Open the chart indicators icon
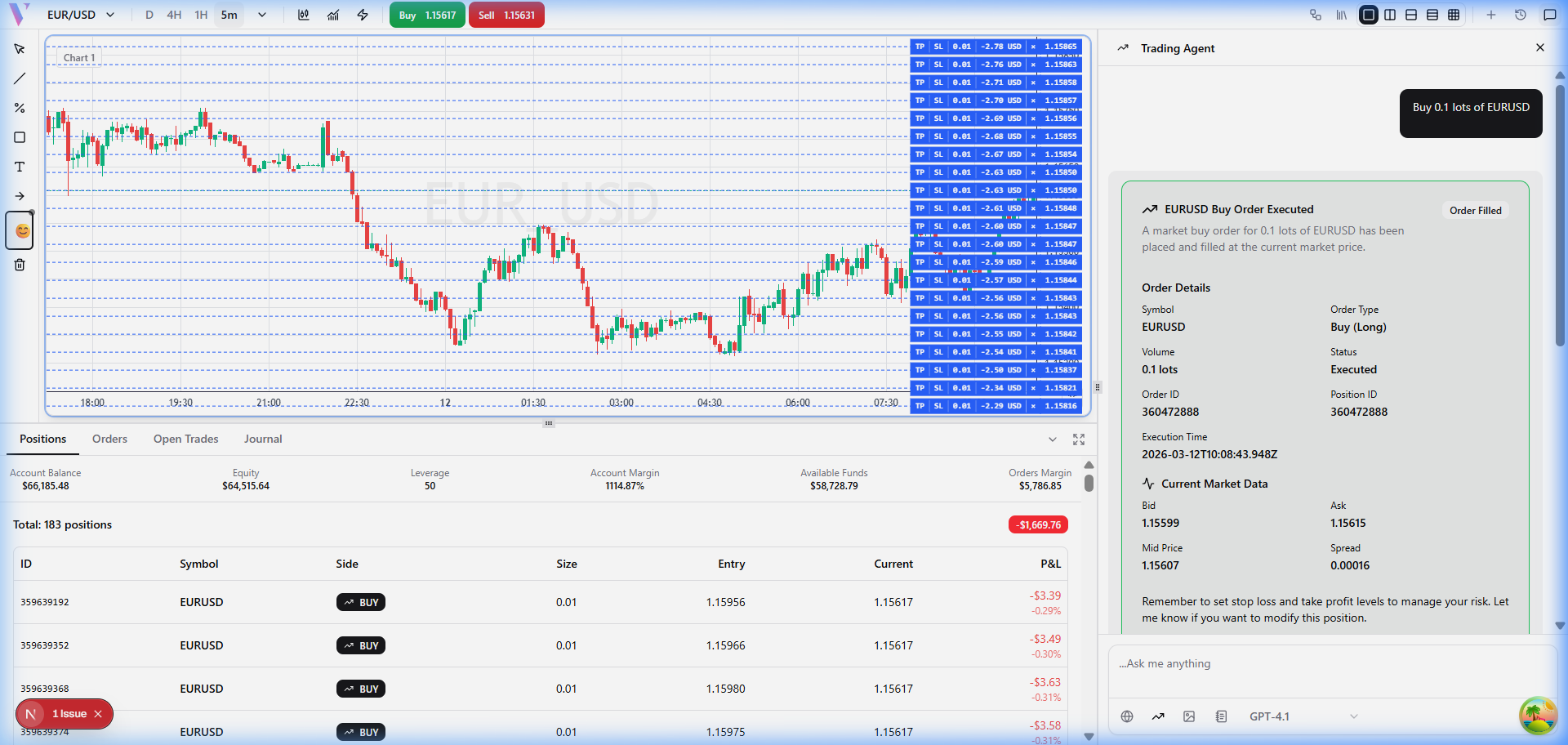Viewport: 1568px width, 745px height. 333,15
